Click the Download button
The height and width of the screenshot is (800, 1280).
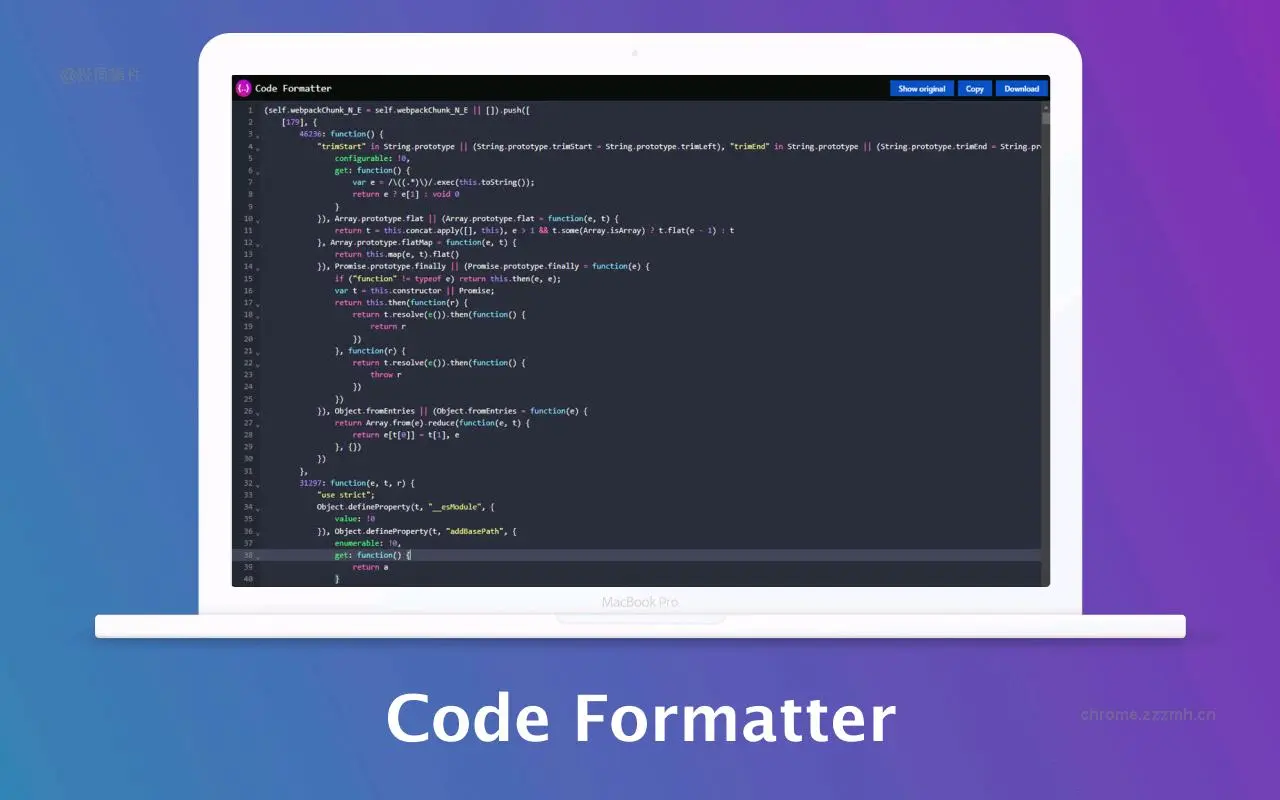coord(1020,88)
